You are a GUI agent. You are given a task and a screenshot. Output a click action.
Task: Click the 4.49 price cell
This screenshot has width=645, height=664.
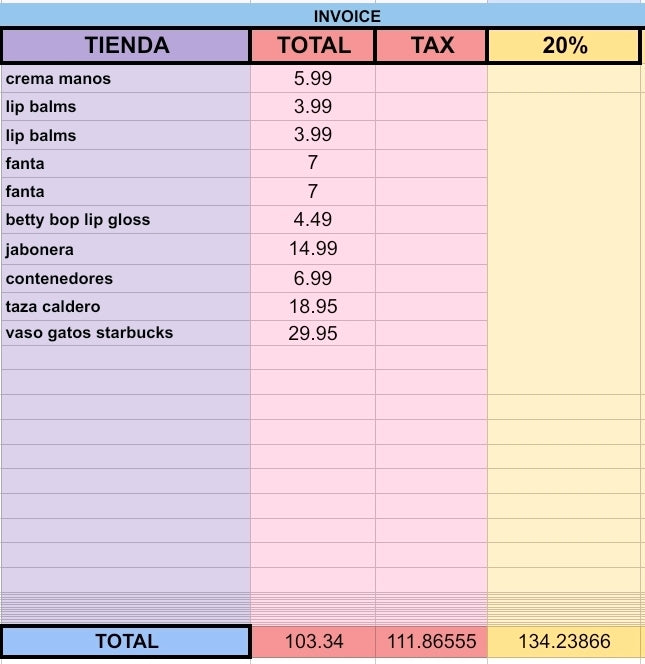pyautogui.click(x=313, y=220)
